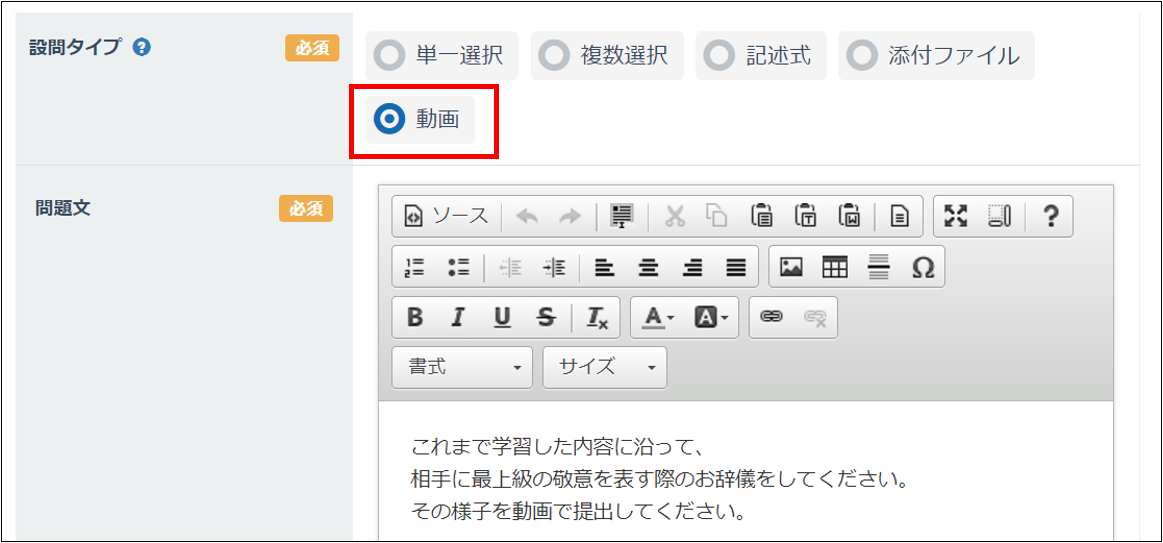The image size is (1163, 543).
Task: Expand the サイズ font size dropdown
Action: [x=604, y=367]
